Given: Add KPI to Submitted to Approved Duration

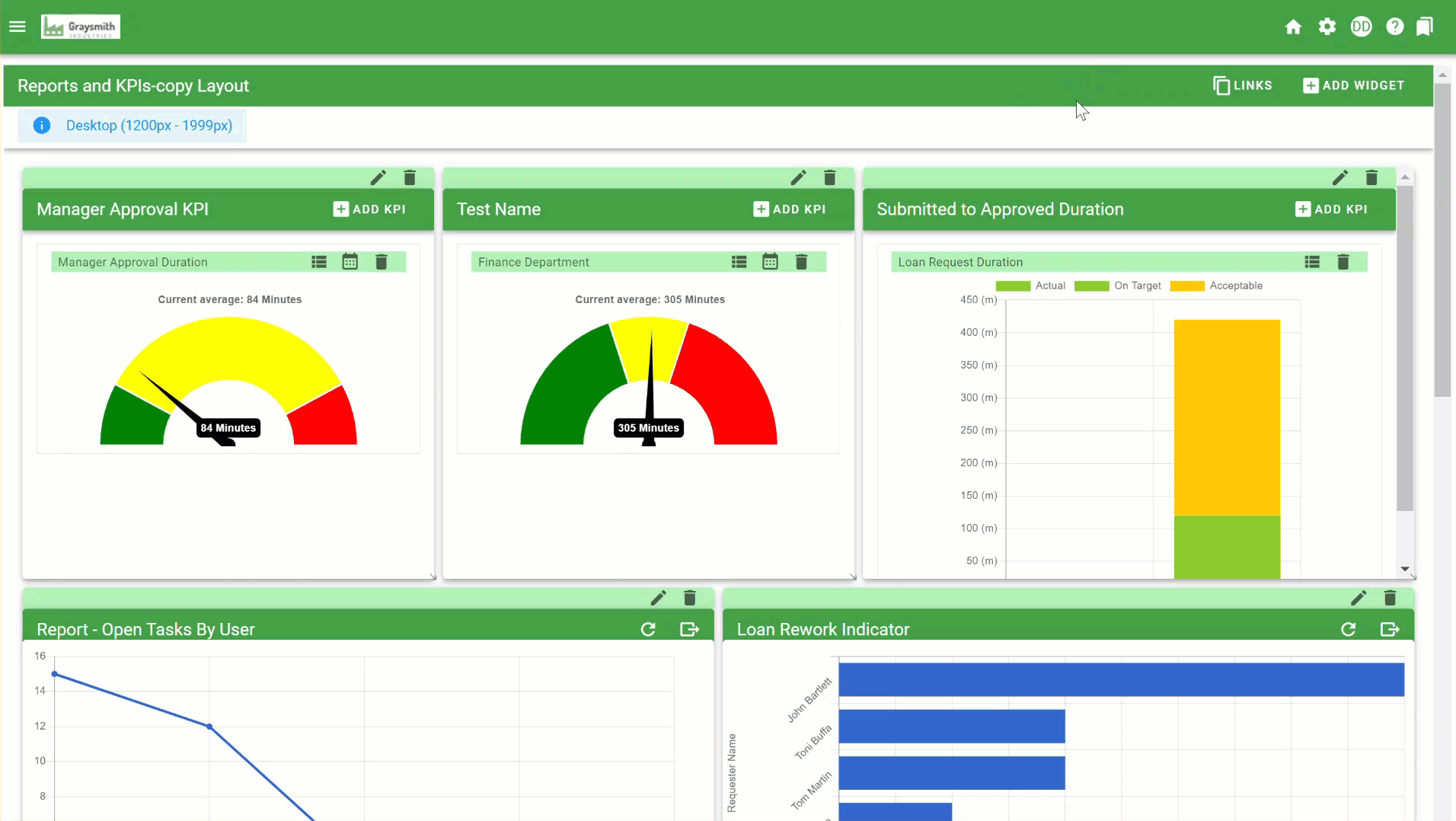Looking at the screenshot, I should [x=1331, y=209].
